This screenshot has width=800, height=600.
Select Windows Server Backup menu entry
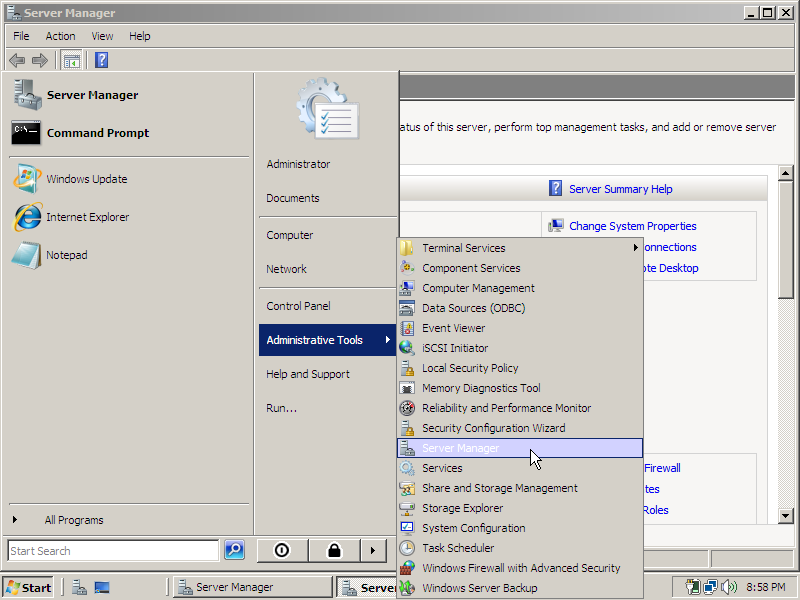tap(520, 588)
